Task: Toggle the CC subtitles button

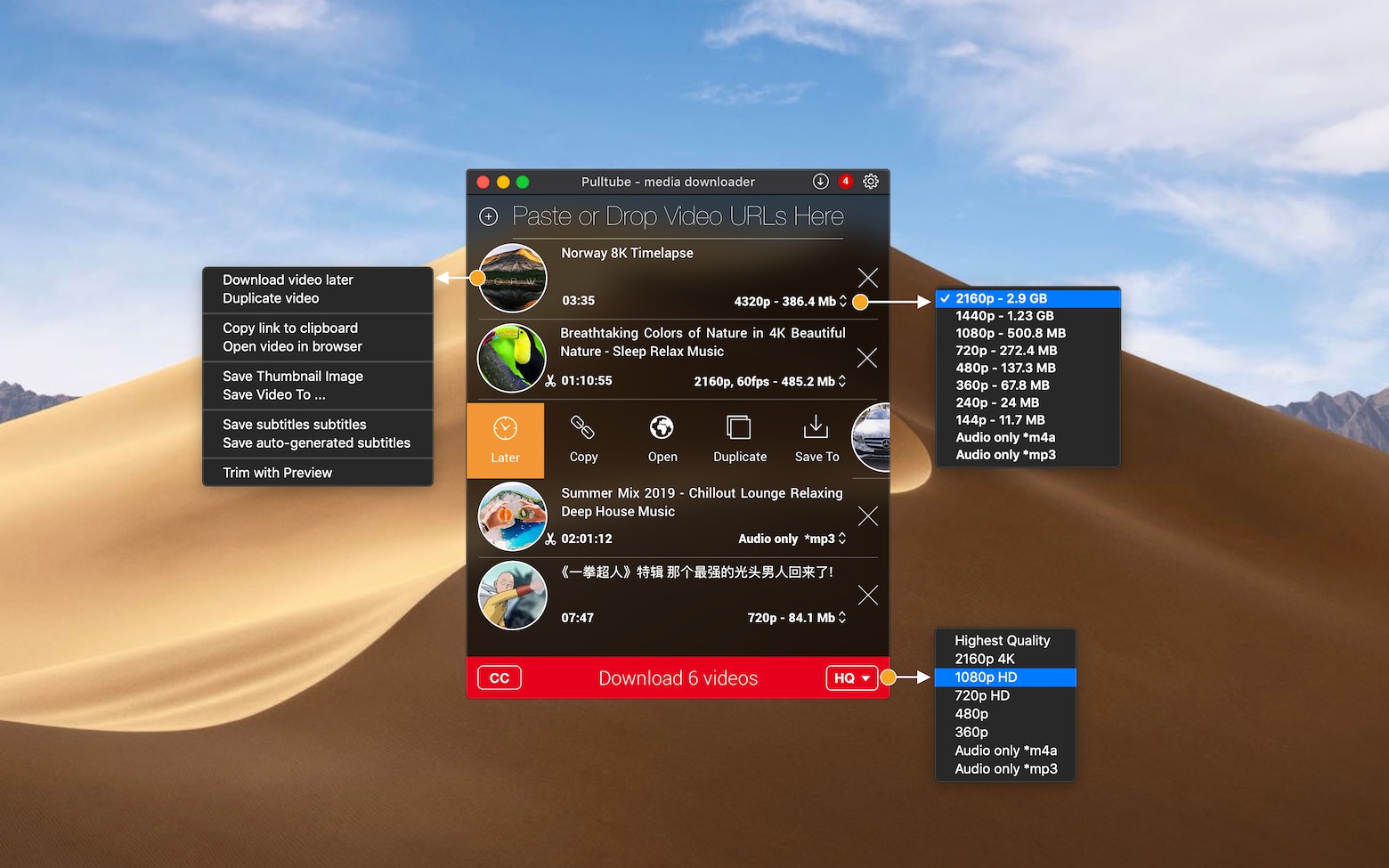Action: click(499, 677)
